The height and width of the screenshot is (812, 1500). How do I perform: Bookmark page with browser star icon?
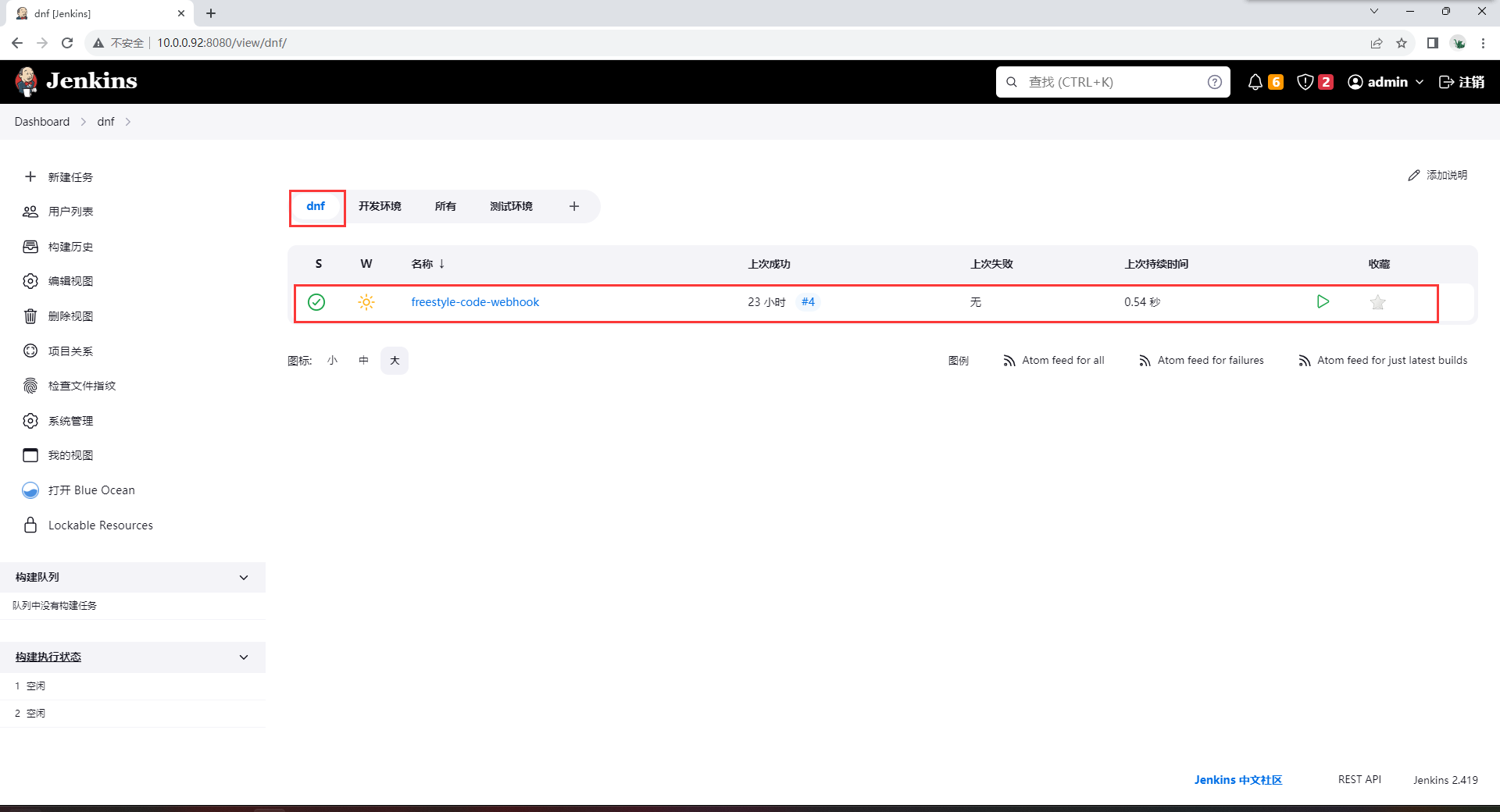(x=1402, y=43)
